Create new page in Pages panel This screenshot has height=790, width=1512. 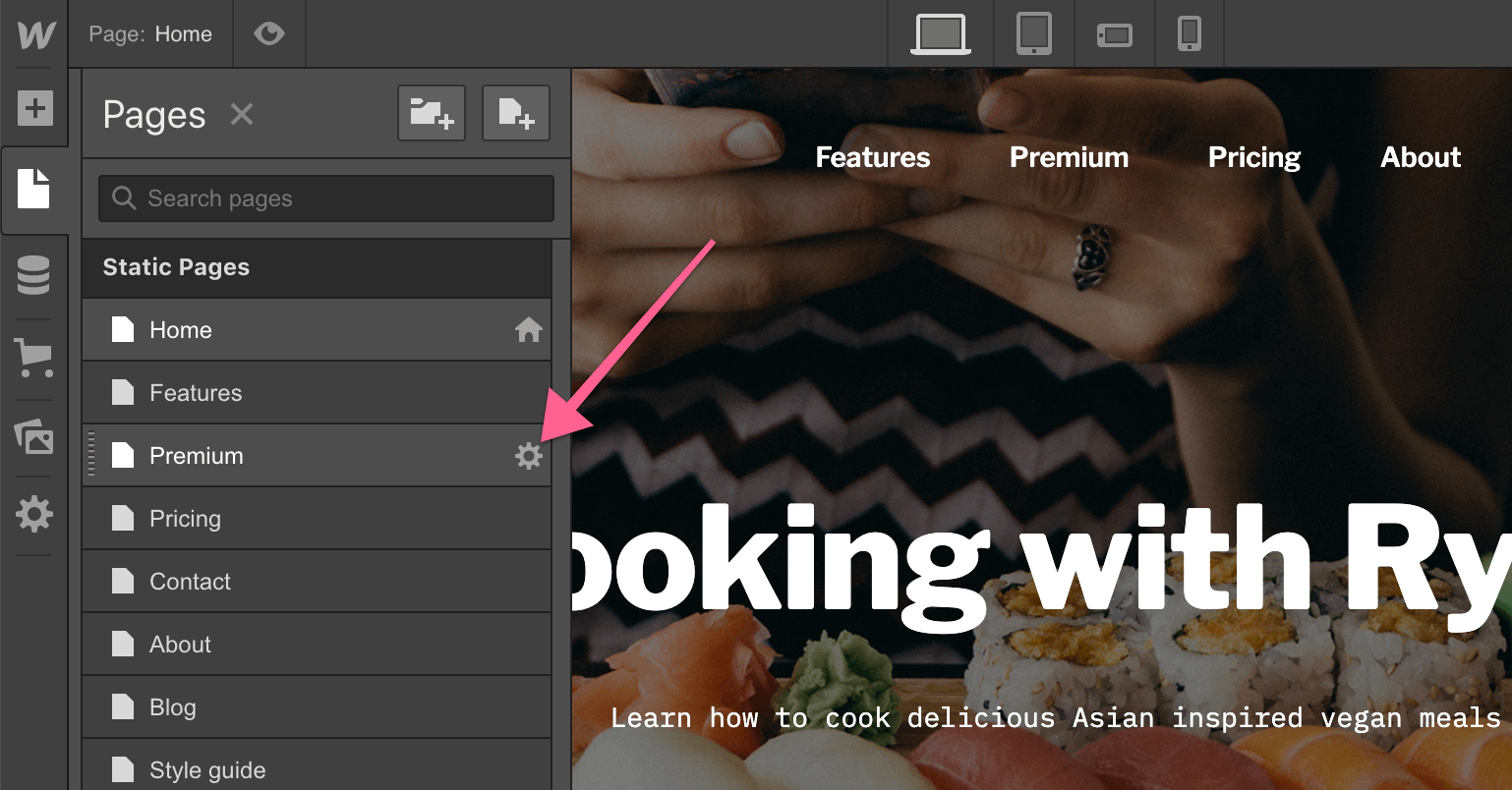[516, 113]
